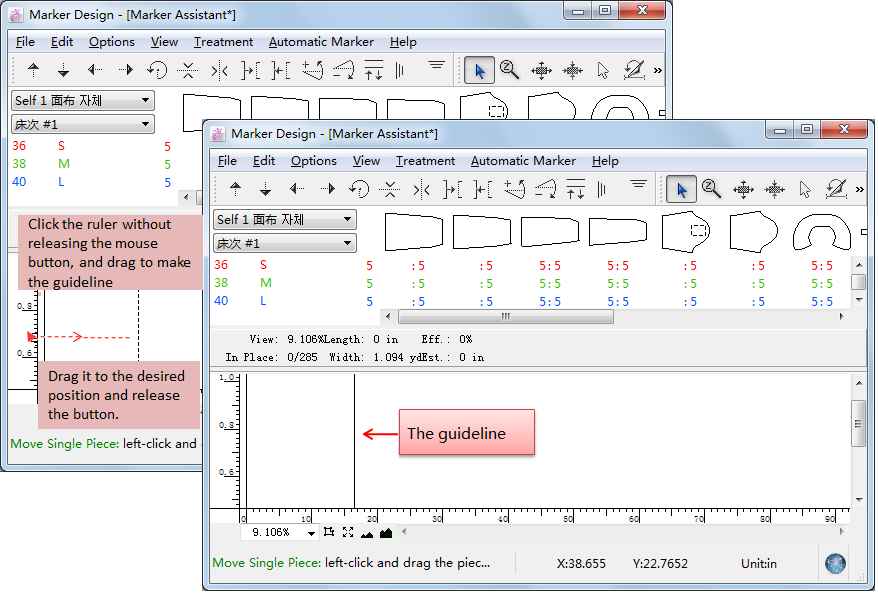Select the zoom magnifier tool in front window
The image size is (878, 593).
(x=711, y=189)
